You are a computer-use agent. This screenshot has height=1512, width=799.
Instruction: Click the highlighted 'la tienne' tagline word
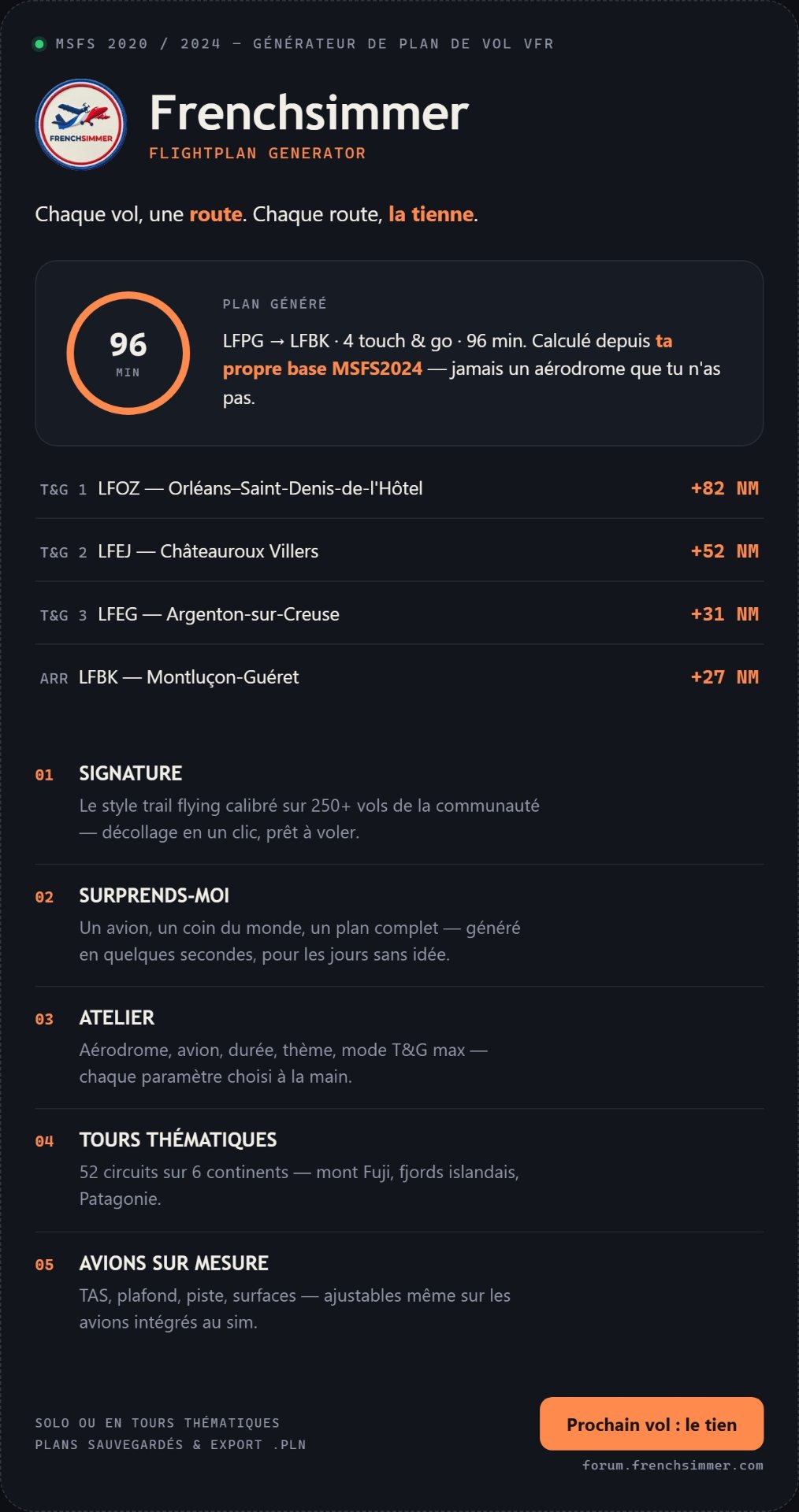click(431, 214)
